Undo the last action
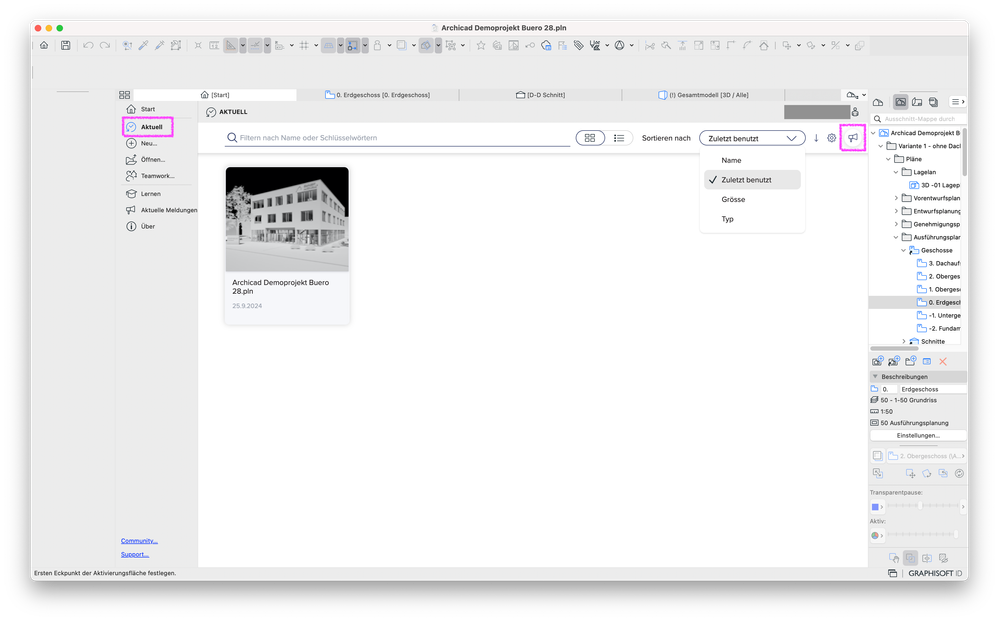The image size is (999, 621). (x=88, y=45)
